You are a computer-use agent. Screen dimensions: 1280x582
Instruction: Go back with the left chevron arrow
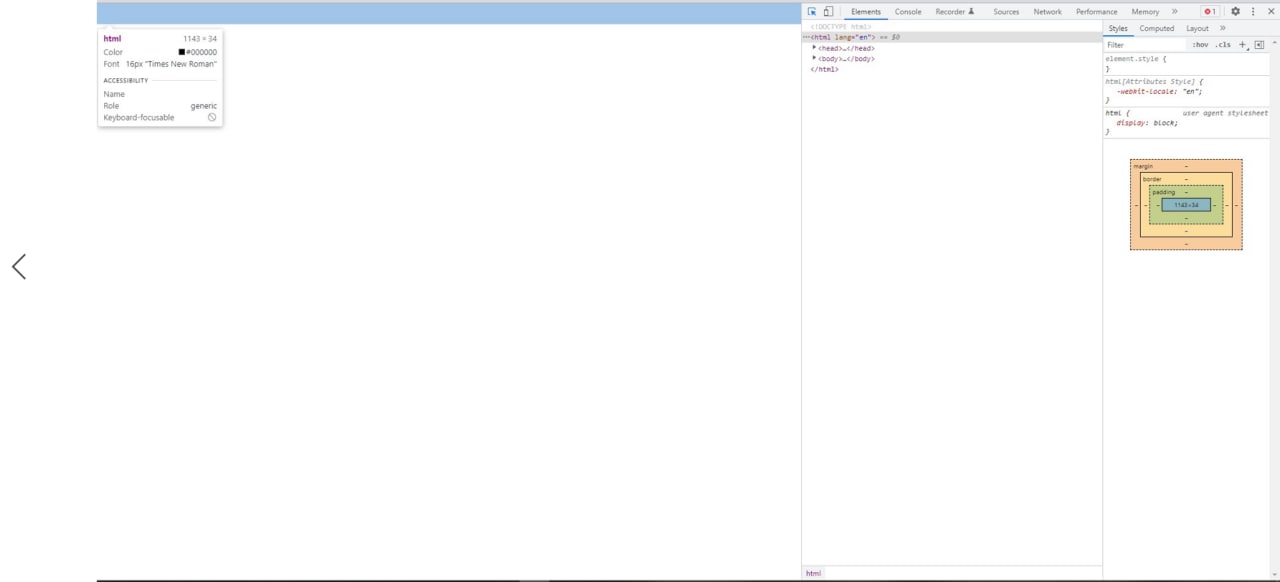pyautogui.click(x=19, y=266)
